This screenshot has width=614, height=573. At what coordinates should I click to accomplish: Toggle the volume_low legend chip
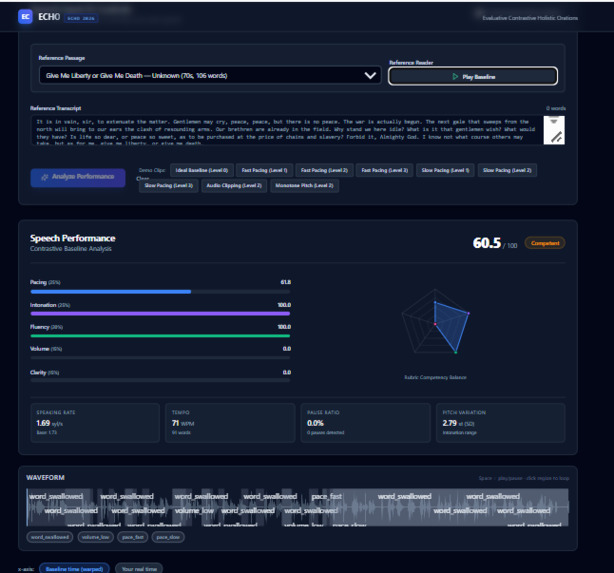(96, 537)
